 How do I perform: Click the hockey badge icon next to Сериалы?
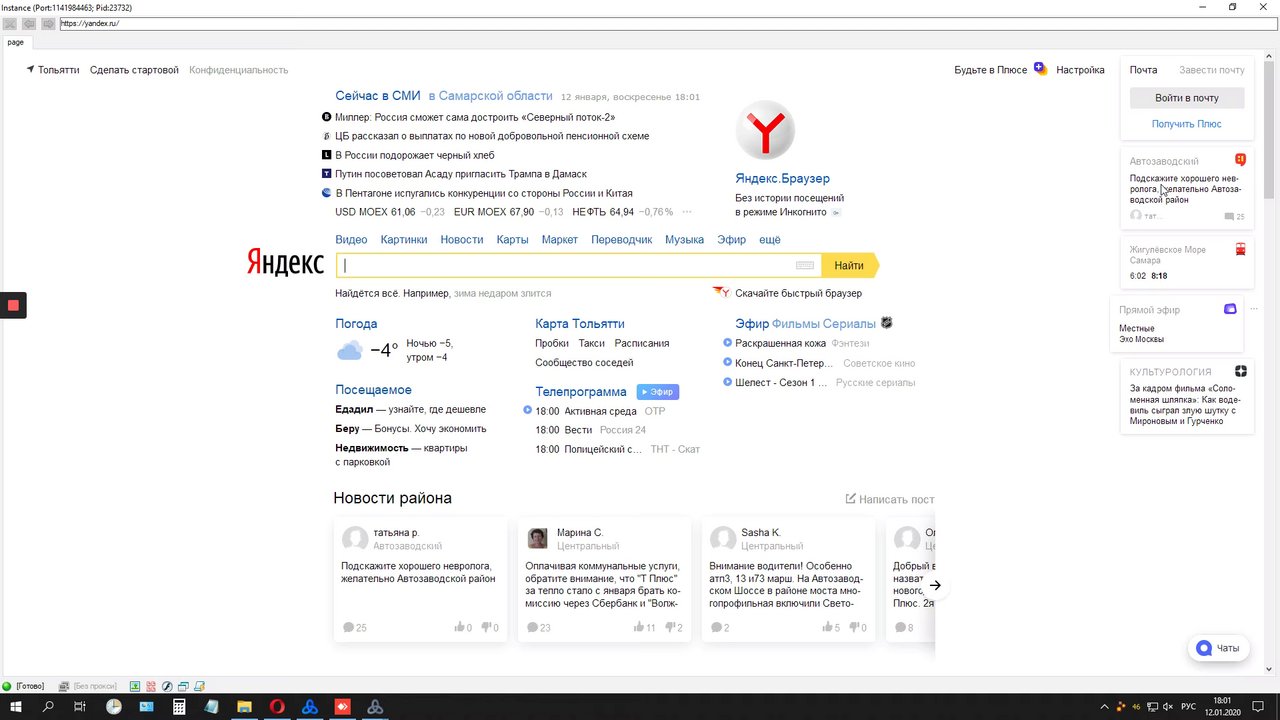pyautogui.click(x=886, y=323)
